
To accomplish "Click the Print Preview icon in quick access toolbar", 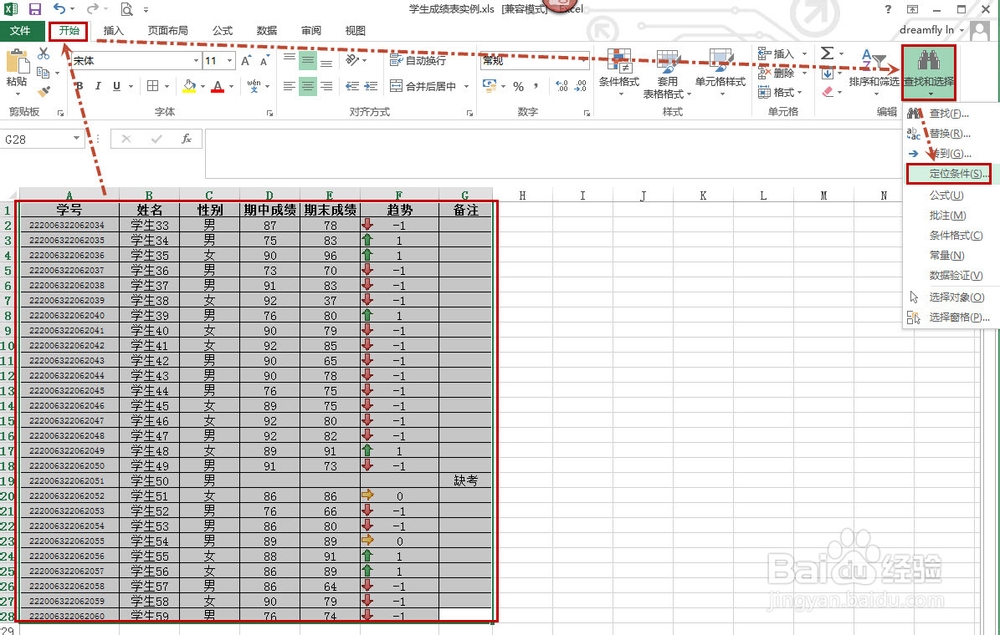I will [x=127, y=10].
